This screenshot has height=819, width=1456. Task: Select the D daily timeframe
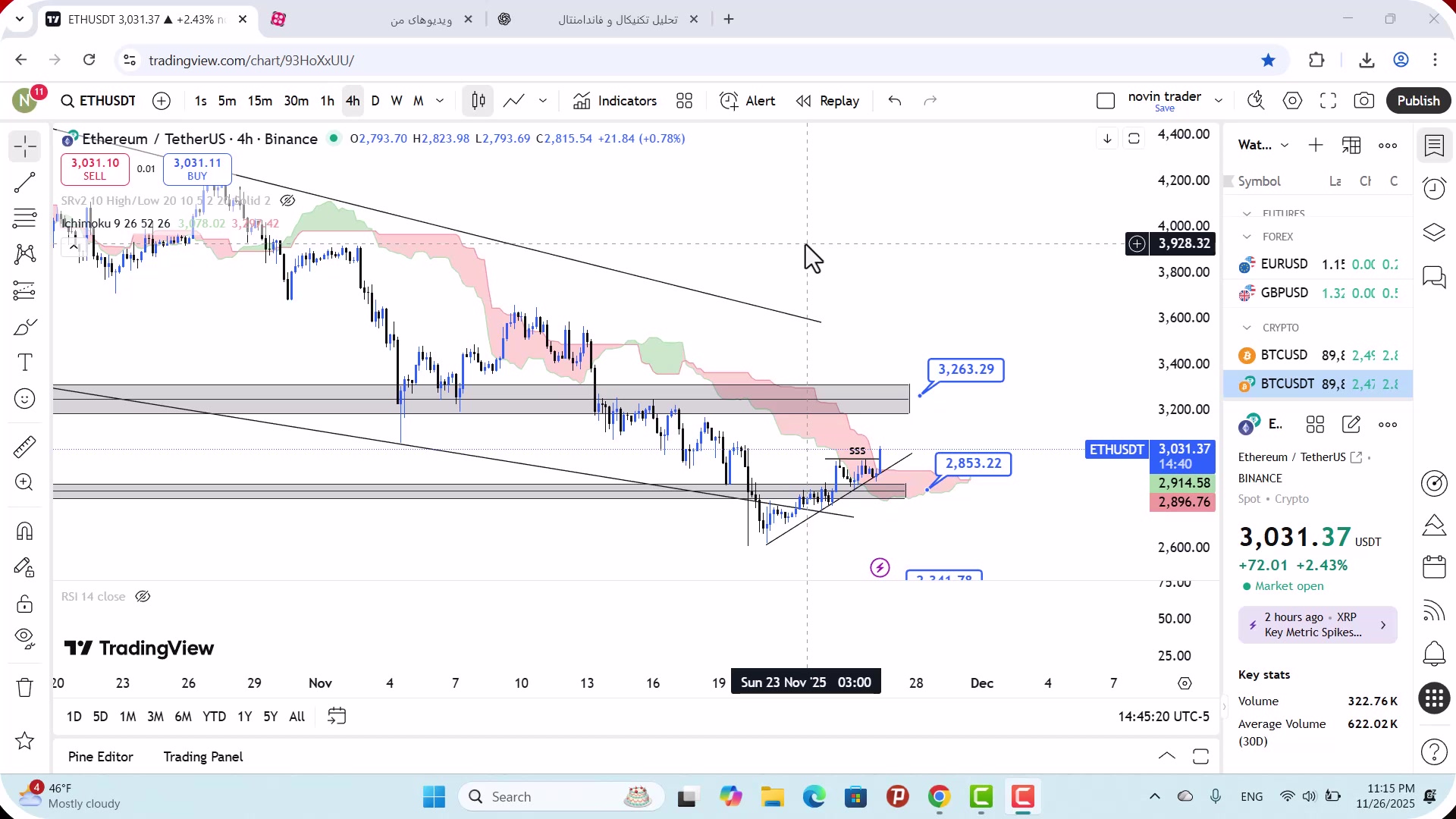[375, 101]
